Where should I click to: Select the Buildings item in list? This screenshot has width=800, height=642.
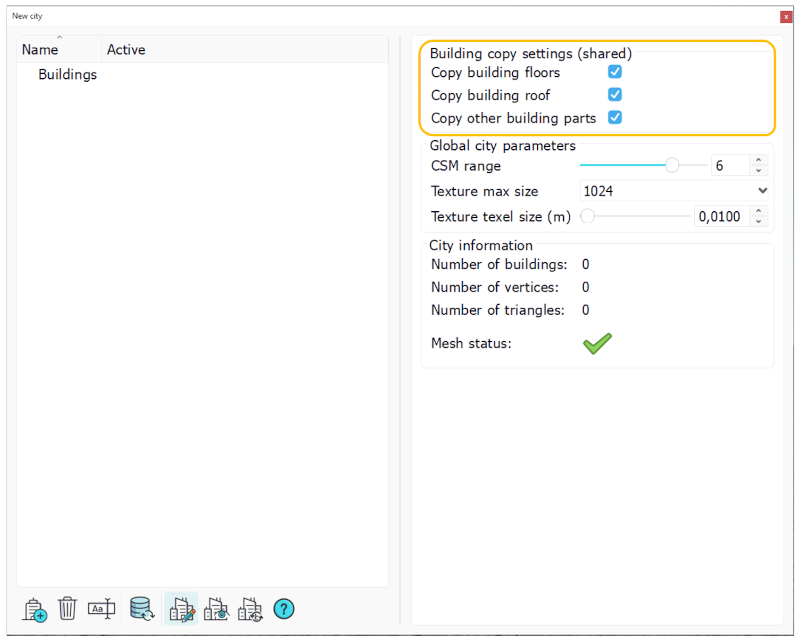(x=67, y=75)
